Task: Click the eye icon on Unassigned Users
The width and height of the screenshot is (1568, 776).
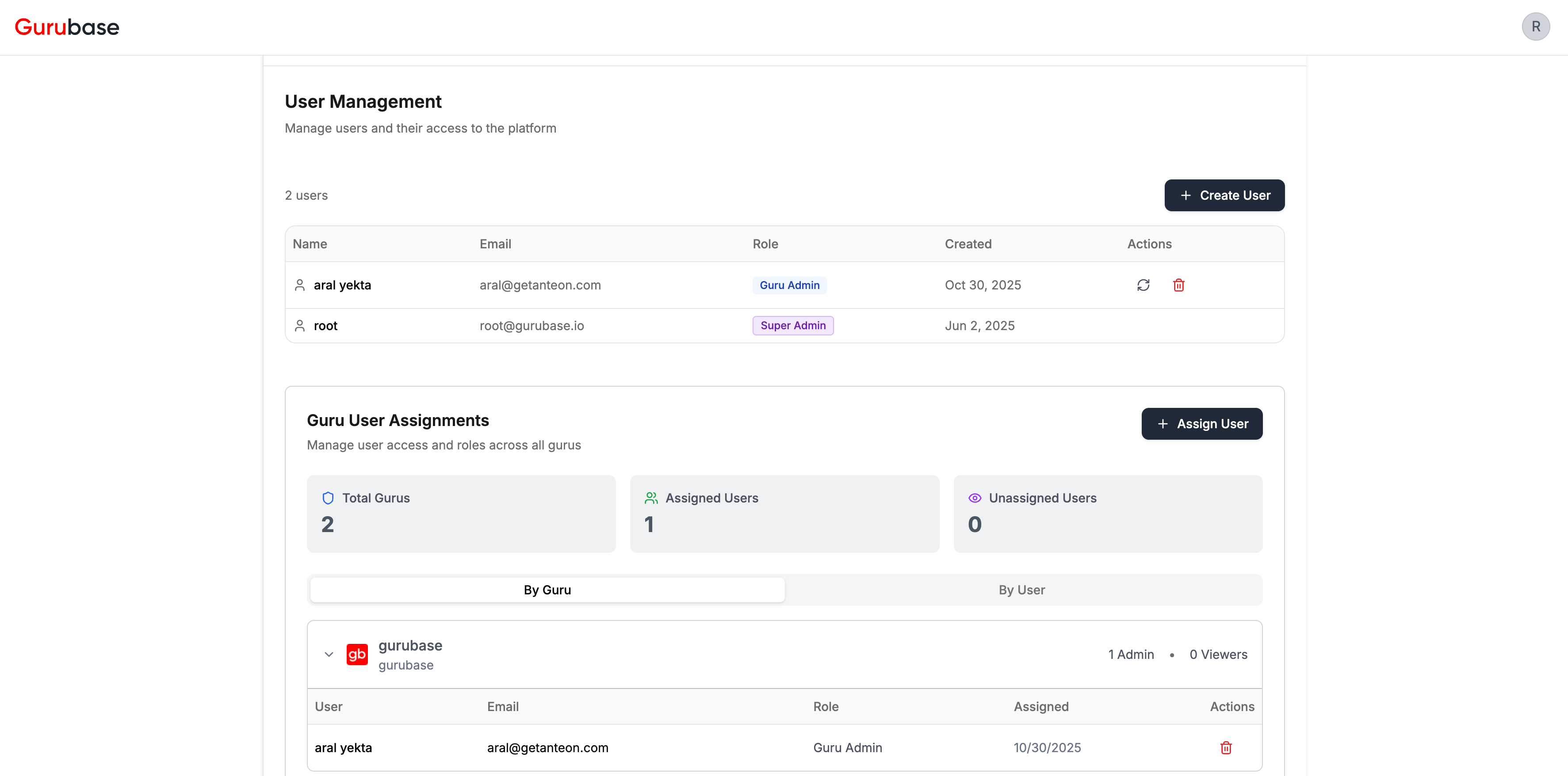Action: pos(975,498)
